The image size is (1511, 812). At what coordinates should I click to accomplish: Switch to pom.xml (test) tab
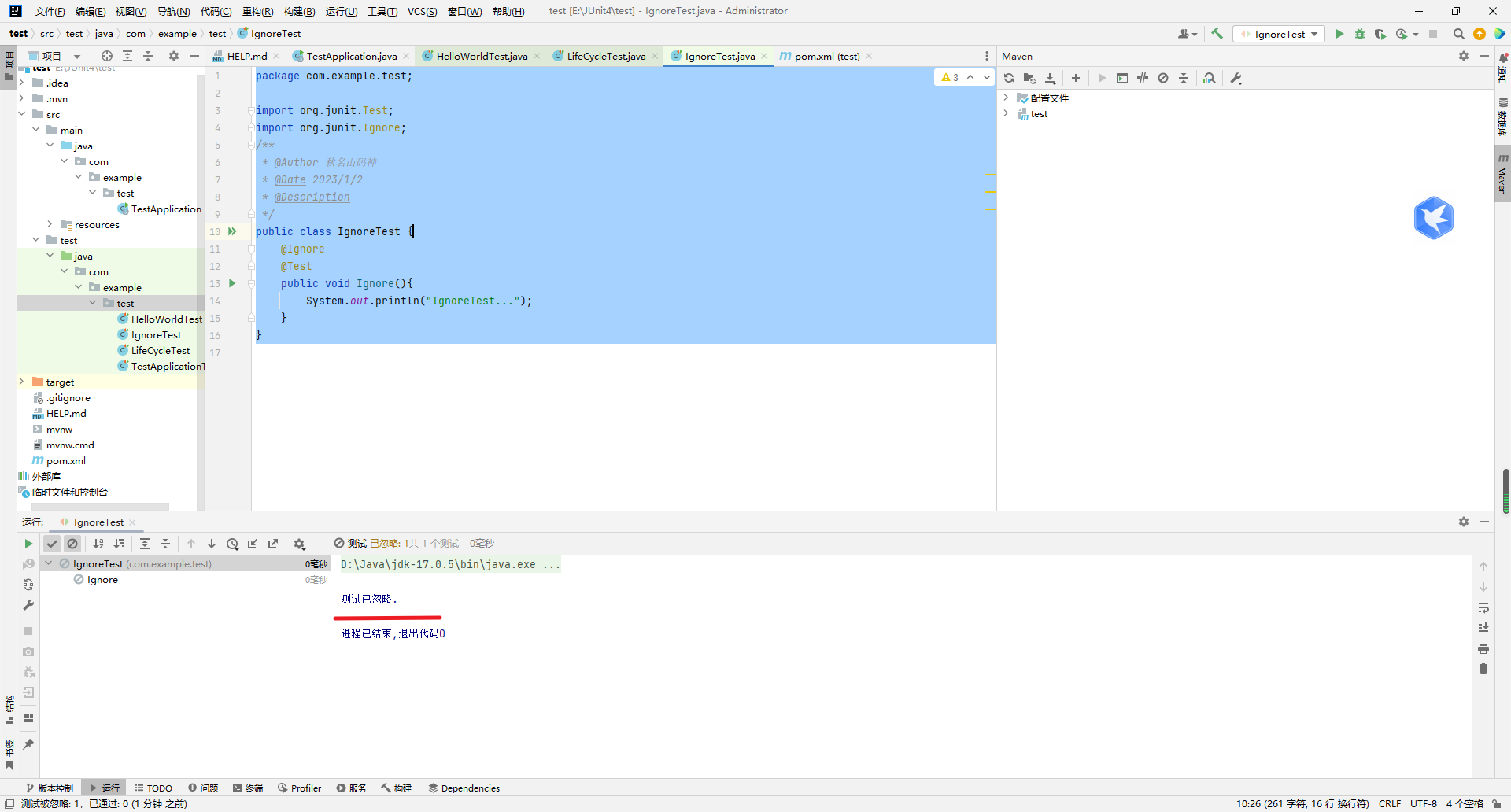click(826, 56)
